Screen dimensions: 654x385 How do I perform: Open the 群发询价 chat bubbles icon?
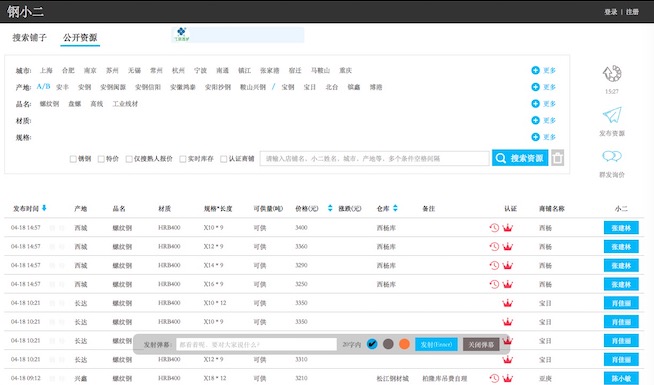tap(612, 156)
